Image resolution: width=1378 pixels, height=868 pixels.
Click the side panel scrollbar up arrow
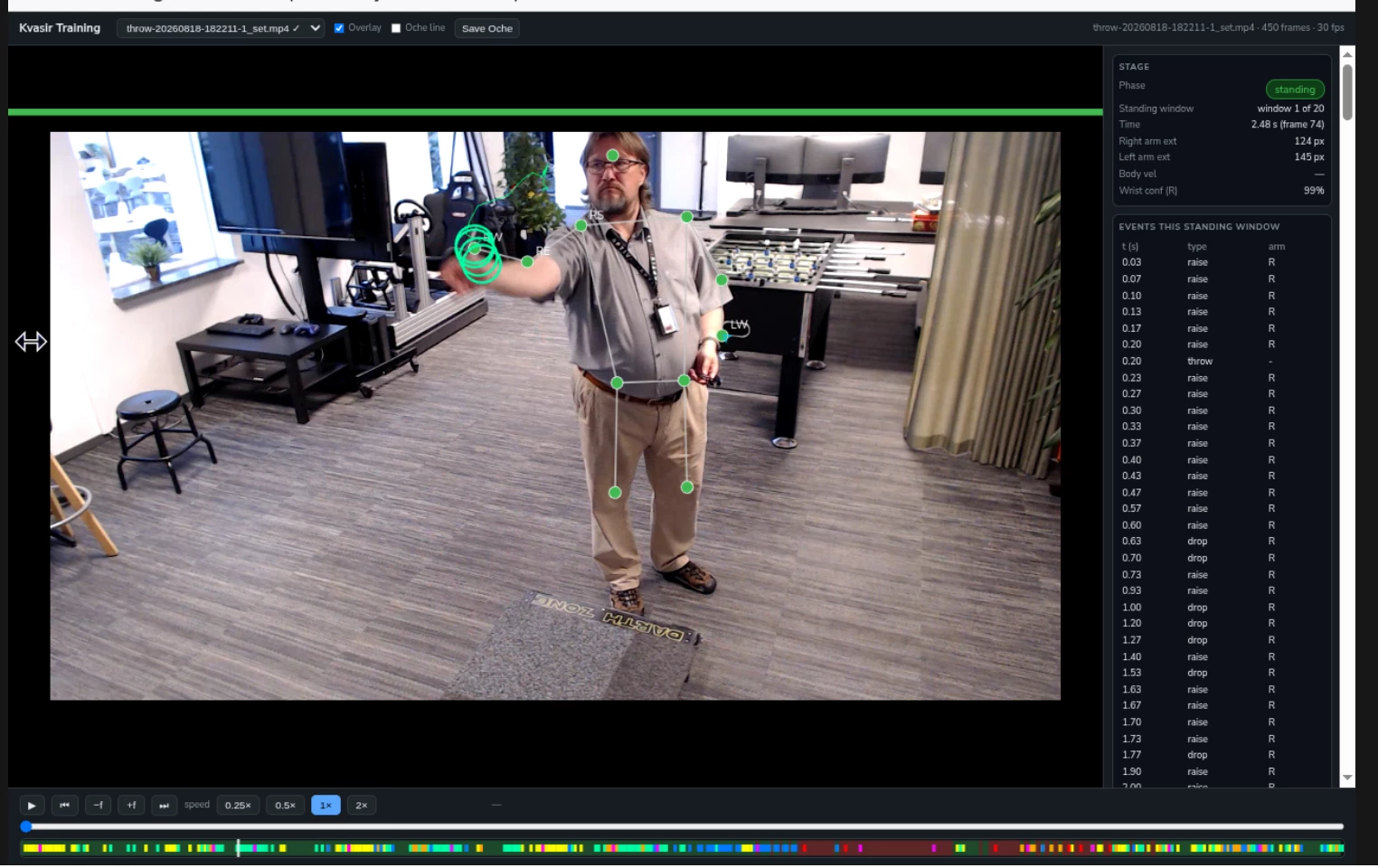pos(1347,54)
